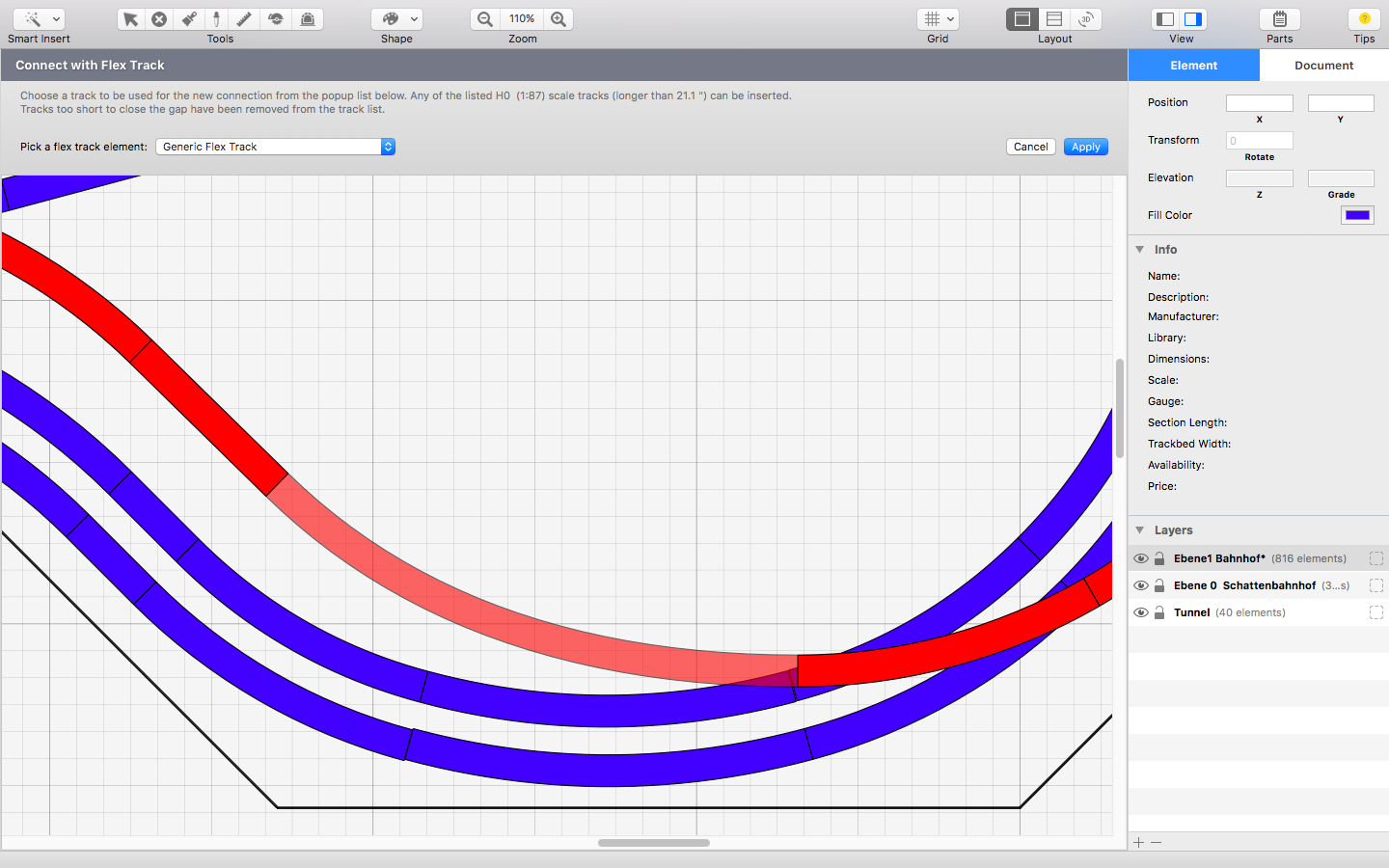Click the "Connect with Flex Track" heading
This screenshot has height=868, width=1389.
pyautogui.click(x=90, y=66)
